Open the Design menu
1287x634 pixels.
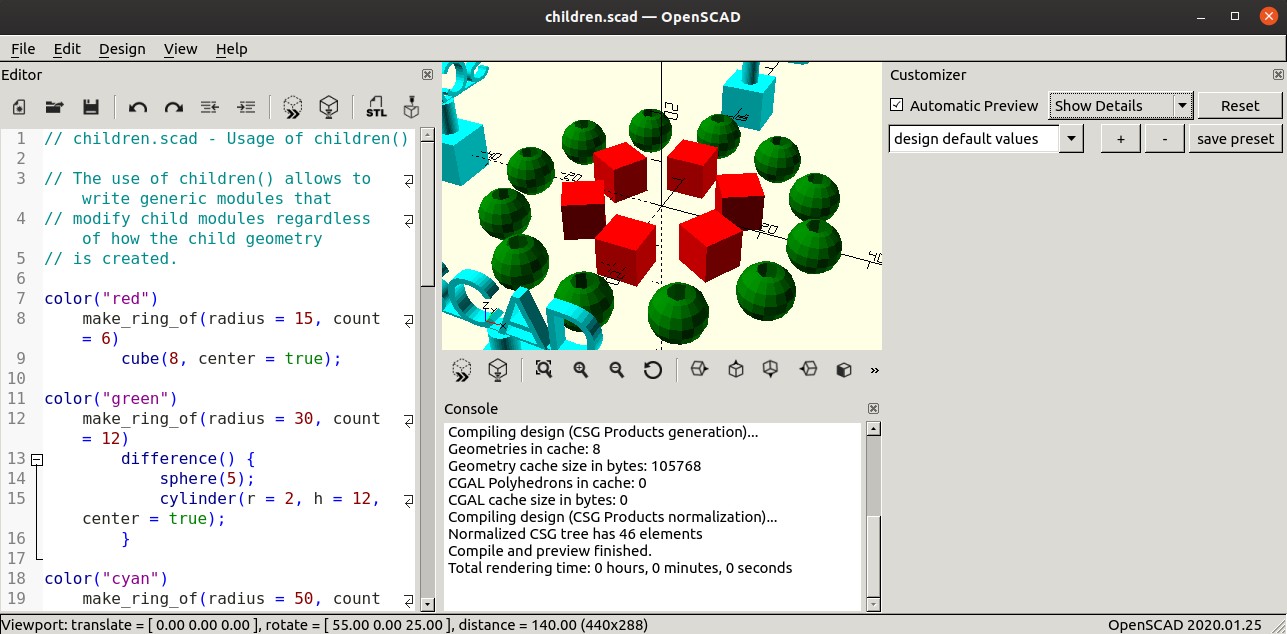click(x=122, y=49)
